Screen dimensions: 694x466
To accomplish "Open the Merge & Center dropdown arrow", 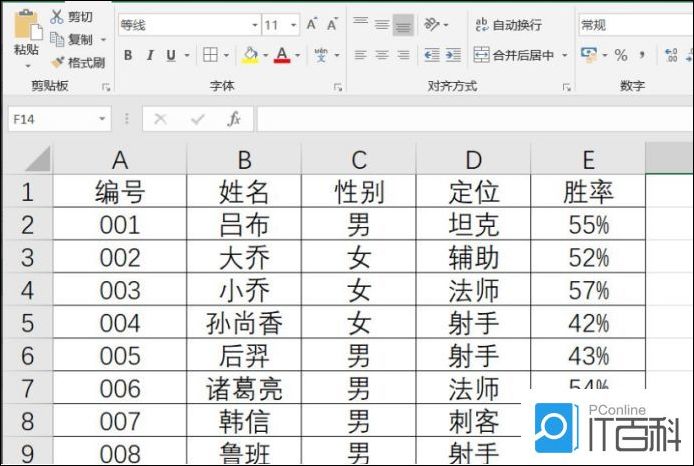I will (x=565, y=55).
